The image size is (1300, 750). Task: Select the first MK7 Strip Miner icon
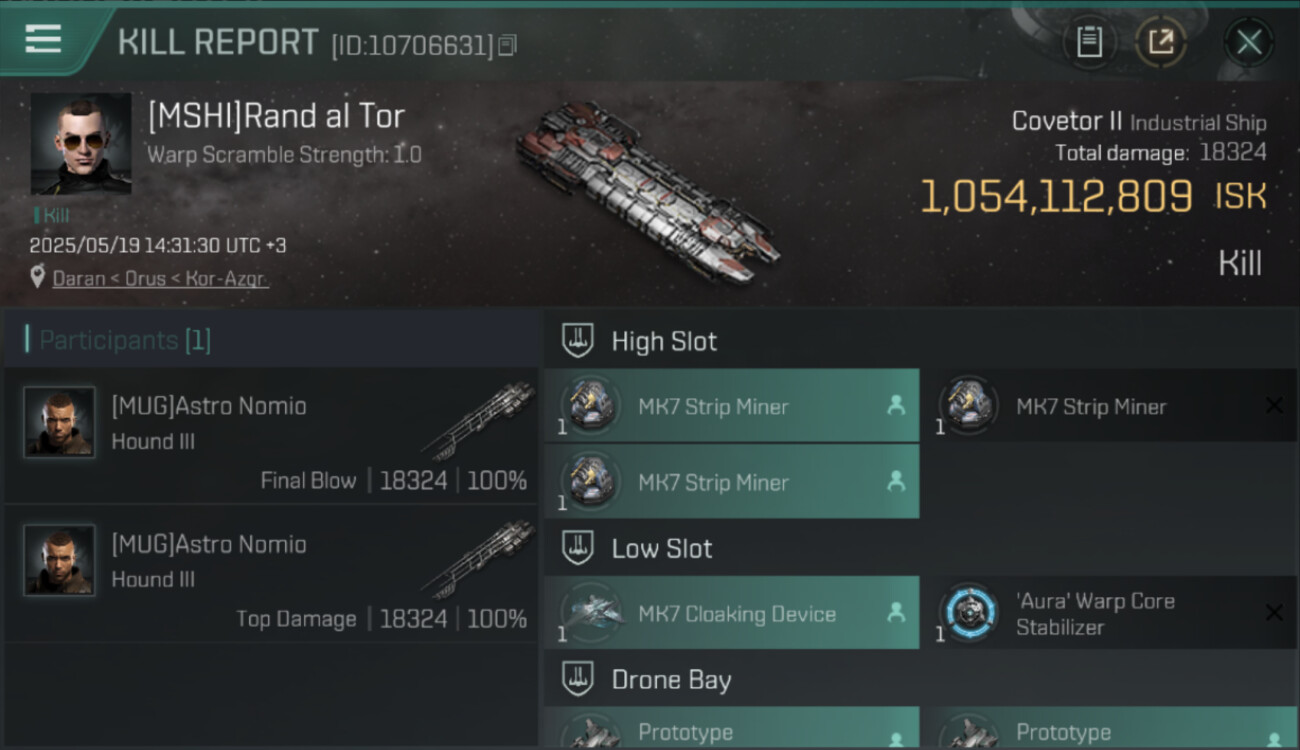pyautogui.click(x=590, y=406)
